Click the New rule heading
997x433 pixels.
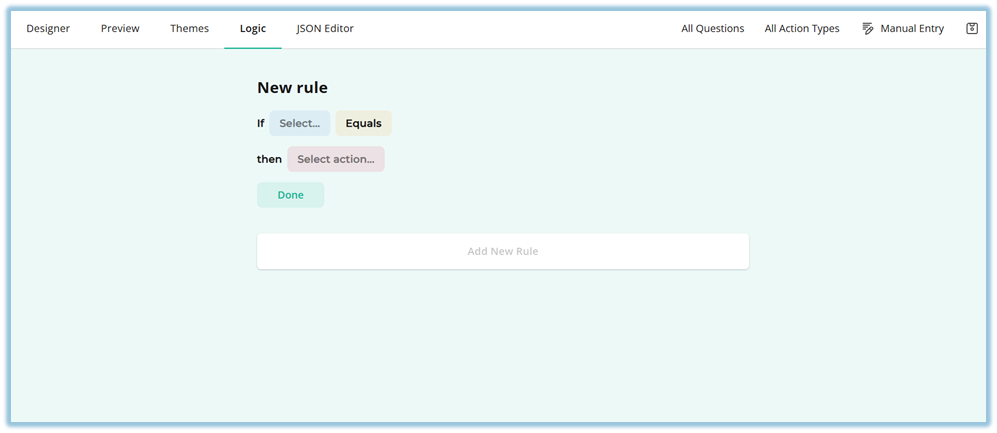tap(292, 88)
